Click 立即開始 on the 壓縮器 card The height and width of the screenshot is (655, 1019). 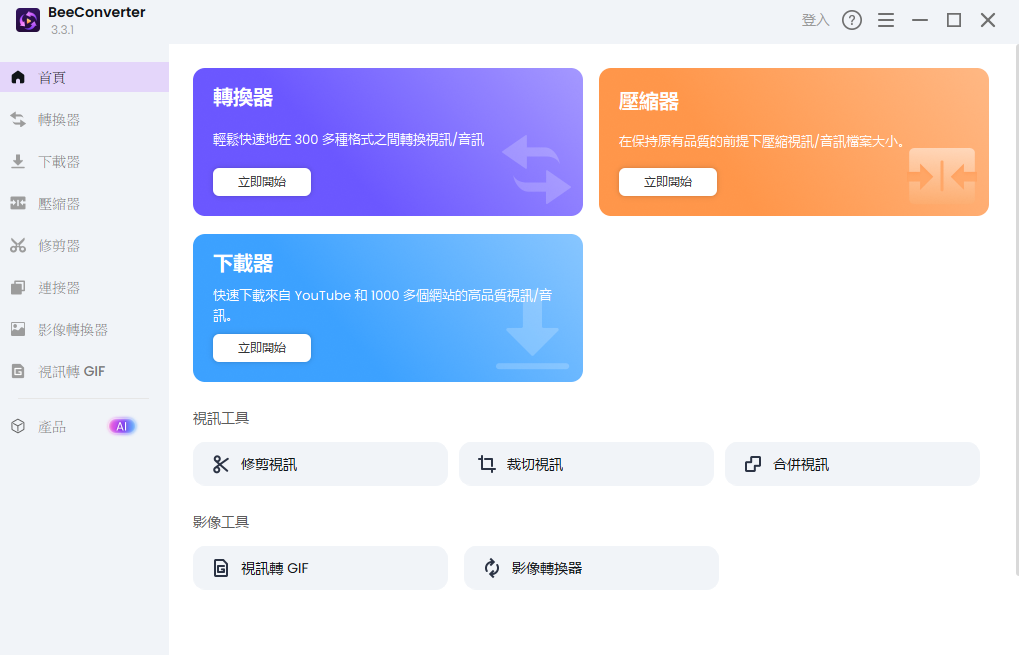coord(667,182)
